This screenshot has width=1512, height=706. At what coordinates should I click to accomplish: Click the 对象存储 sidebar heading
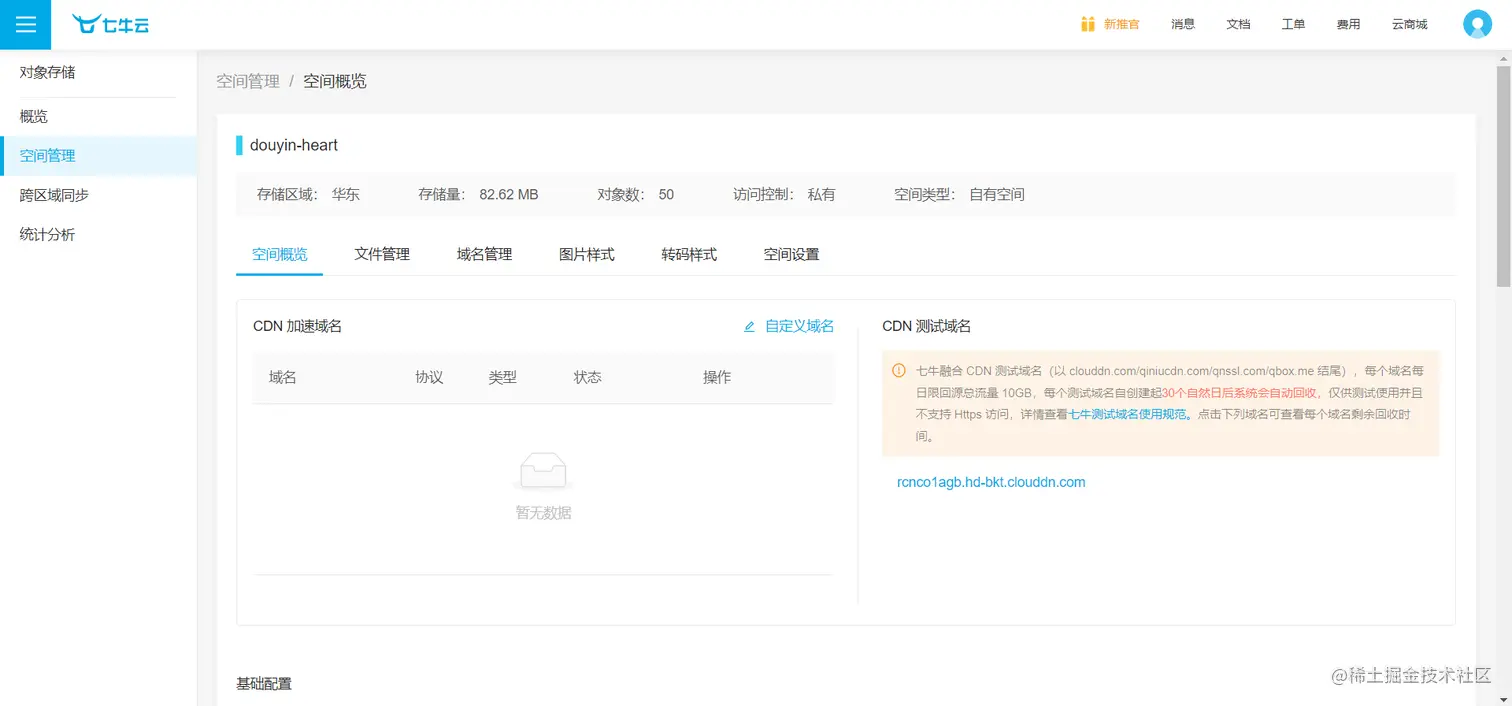click(48, 72)
